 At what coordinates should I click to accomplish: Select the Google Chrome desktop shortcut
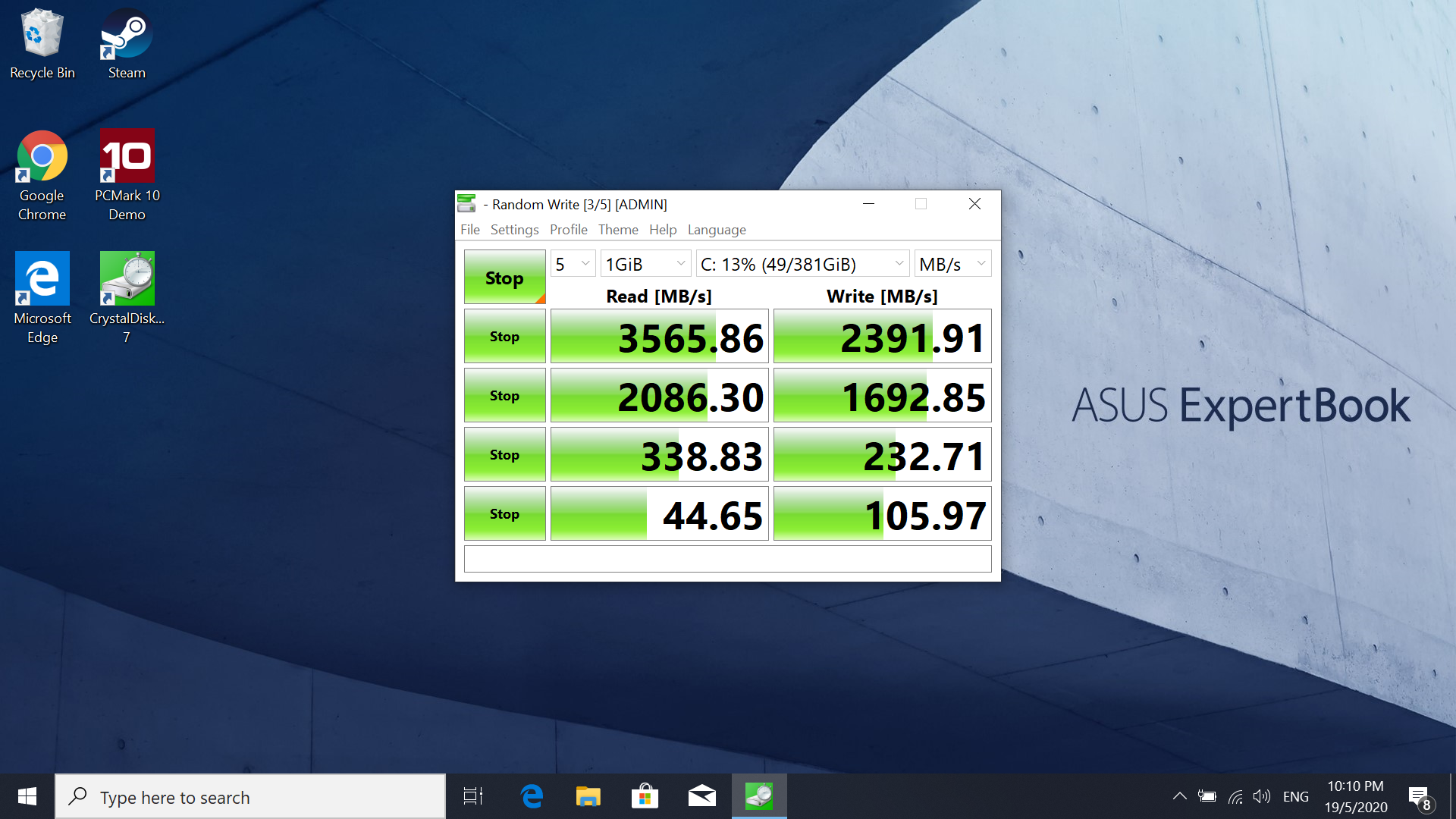click(42, 176)
